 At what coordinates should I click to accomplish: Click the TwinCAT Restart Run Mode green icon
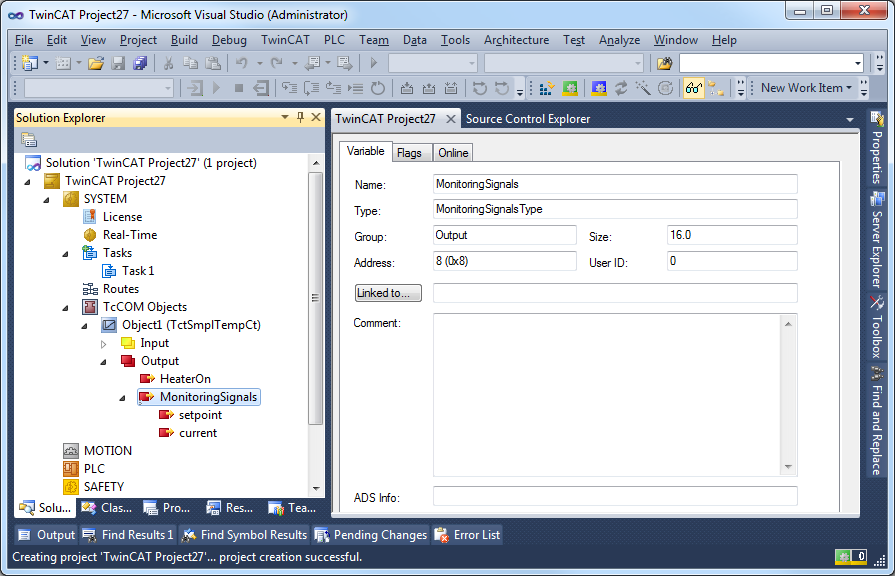pos(570,88)
